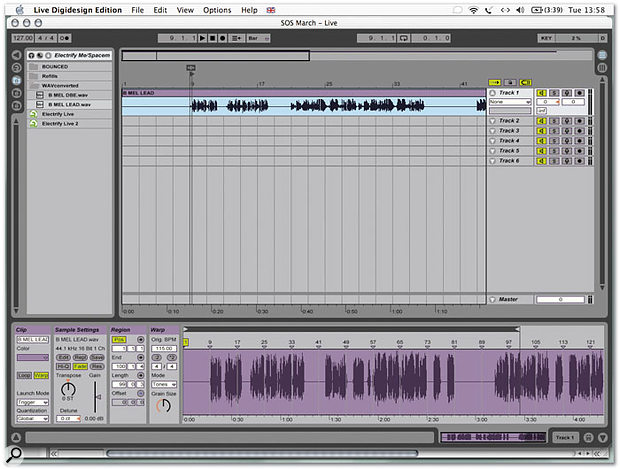Viewport: 620px width, 469px height.
Task: Click the Arrangement view selector icon
Action: click(602, 55)
